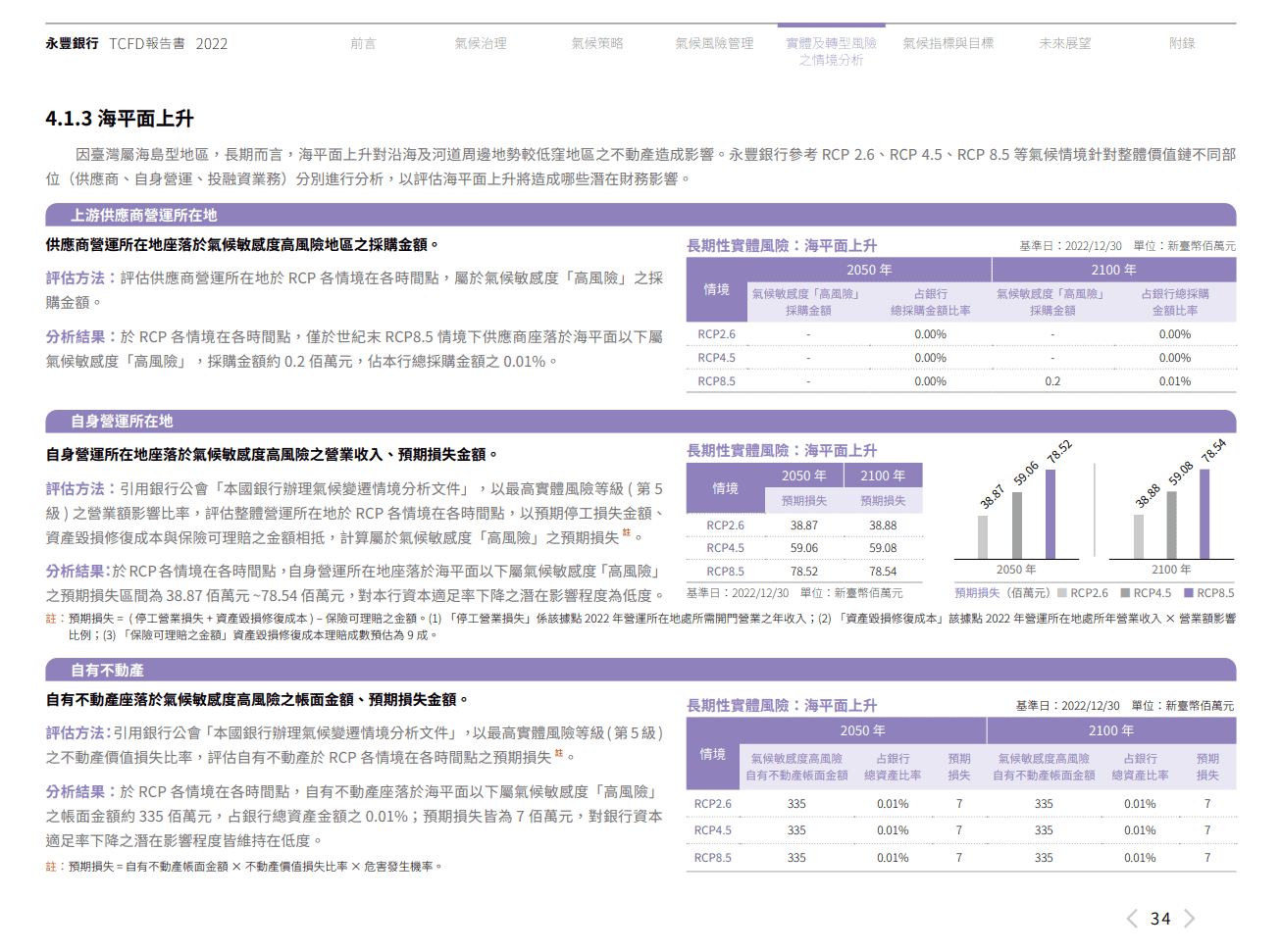
Task: Open the 氣候治理 navigation tab
Action: [x=481, y=43]
